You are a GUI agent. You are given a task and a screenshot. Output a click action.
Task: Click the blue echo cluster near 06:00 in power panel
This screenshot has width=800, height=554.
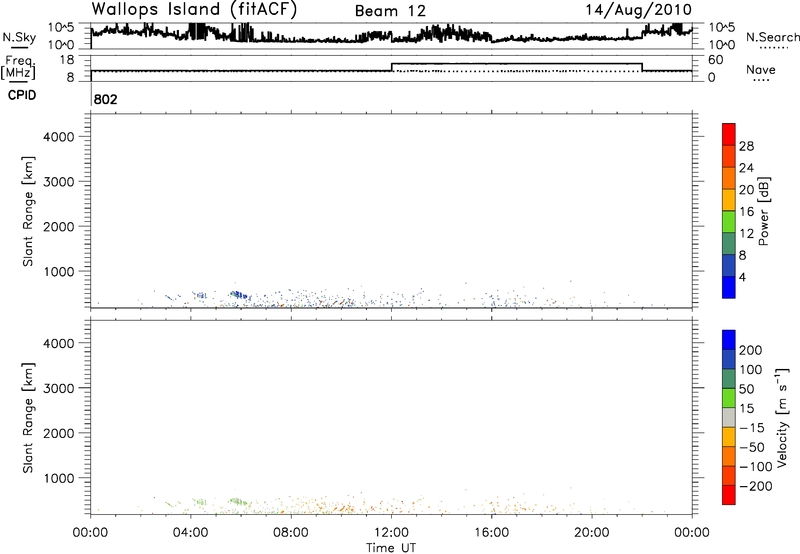(x=239, y=295)
